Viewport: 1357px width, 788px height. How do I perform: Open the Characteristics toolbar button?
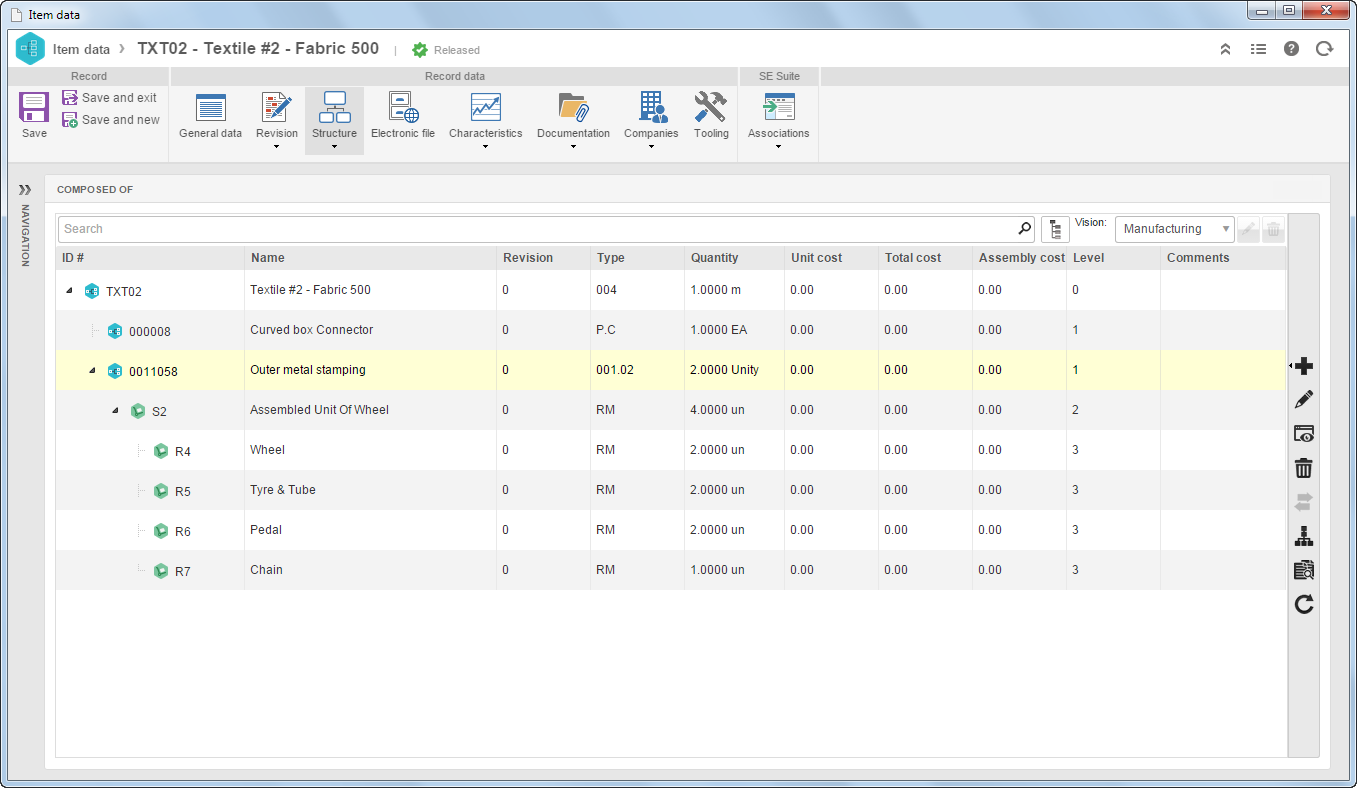point(485,115)
